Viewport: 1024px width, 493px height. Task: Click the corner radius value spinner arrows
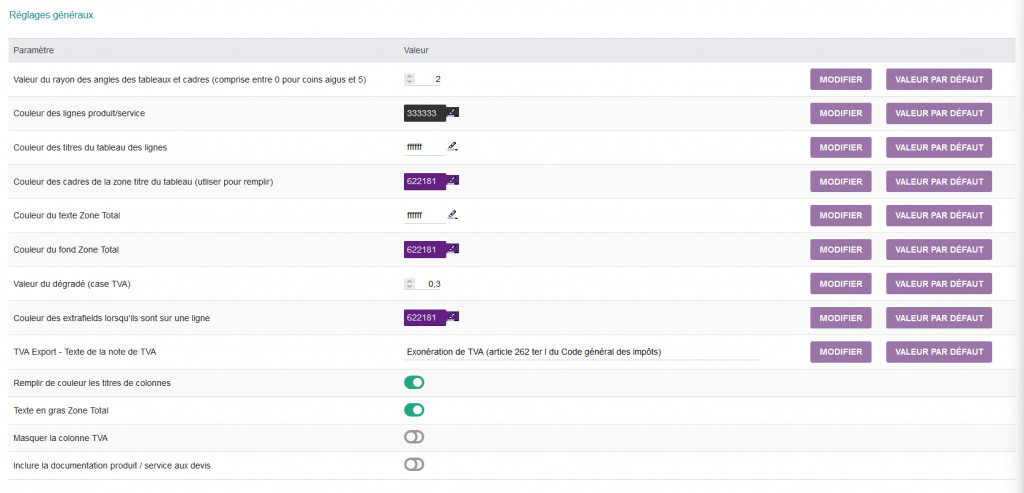pyautogui.click(x=409, y=79)
